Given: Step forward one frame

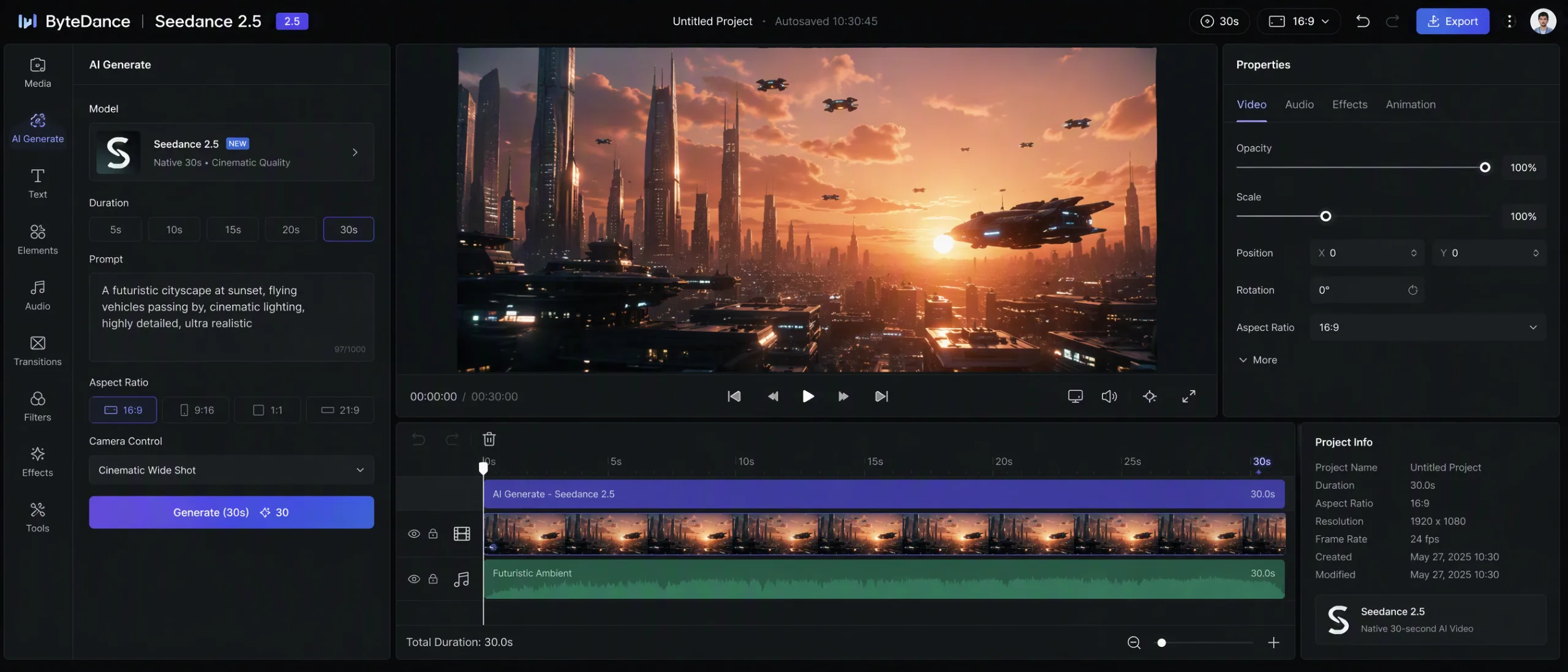Looking at the screenshot, I should 843,396.
